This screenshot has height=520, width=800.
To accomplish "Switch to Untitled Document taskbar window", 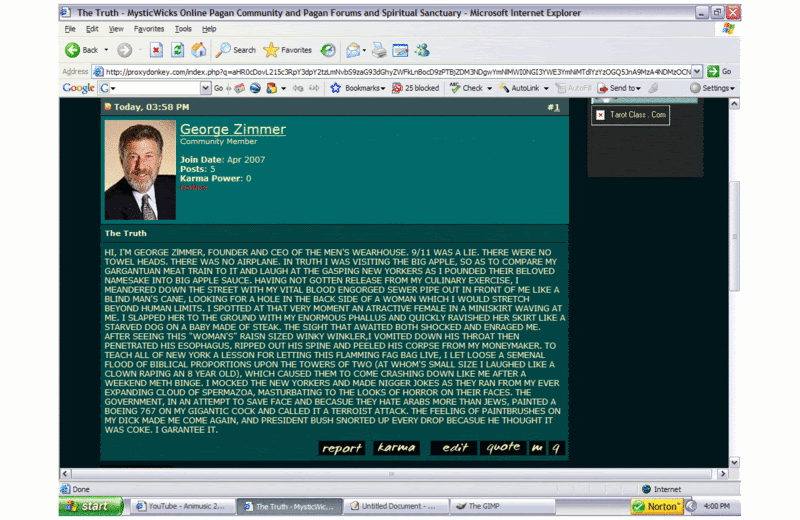I will 396,506.
